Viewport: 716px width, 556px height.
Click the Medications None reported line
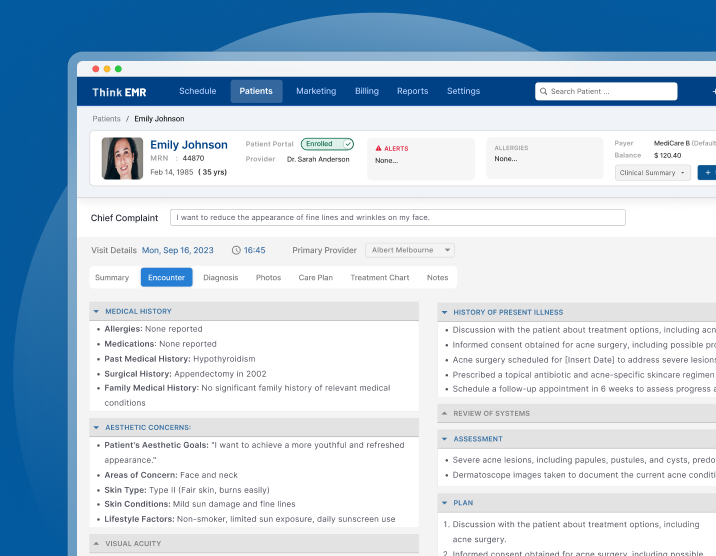click(x=160, y=344)
